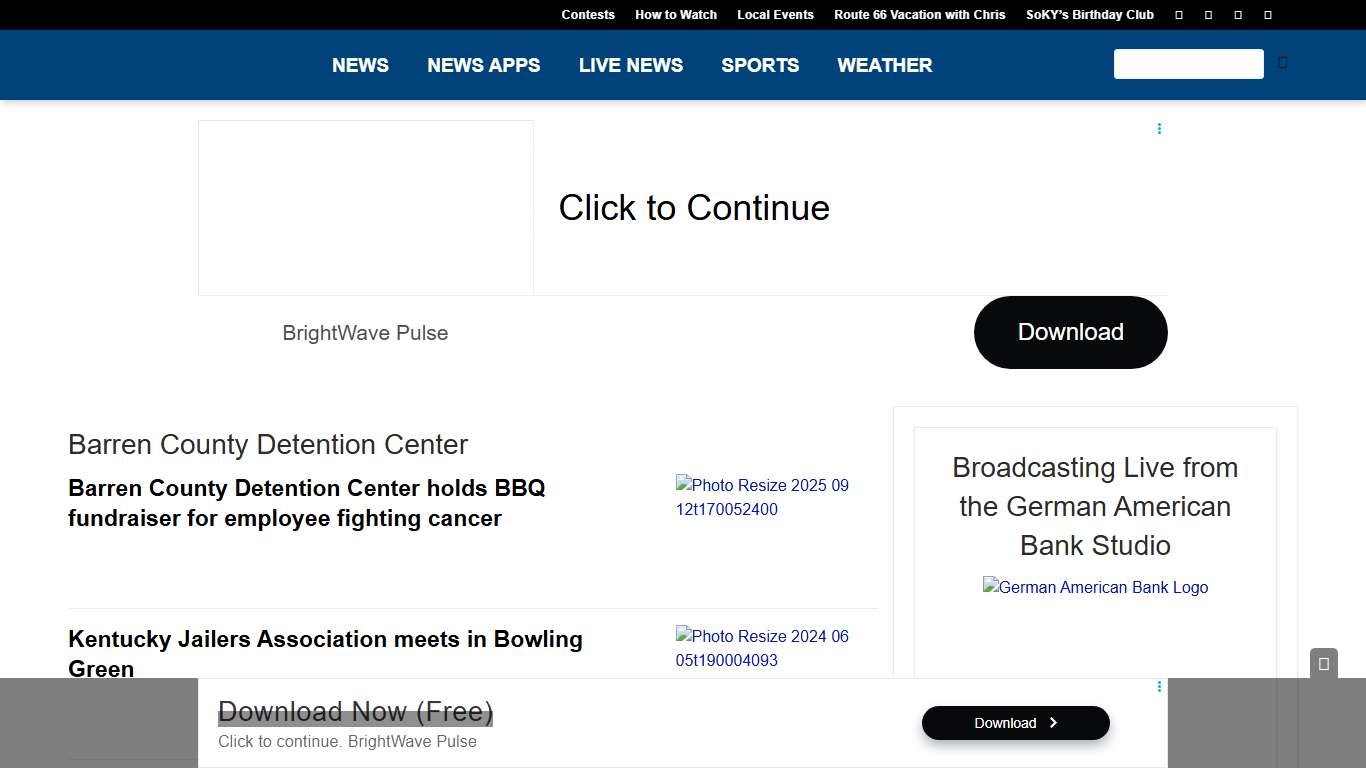Click the search icon beside the search box

point(1283,63)
